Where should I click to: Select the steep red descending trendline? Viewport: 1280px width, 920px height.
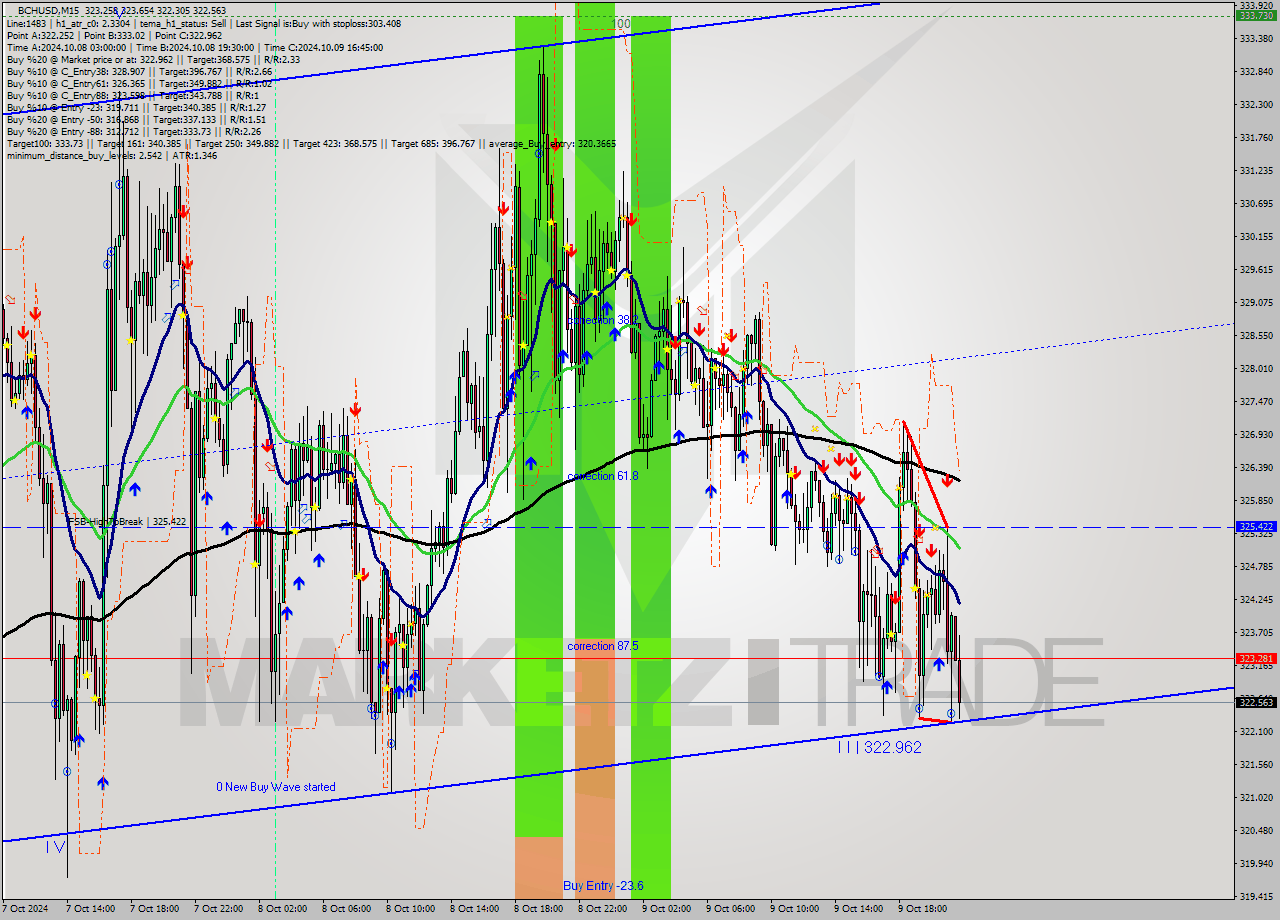click(925, 474)
